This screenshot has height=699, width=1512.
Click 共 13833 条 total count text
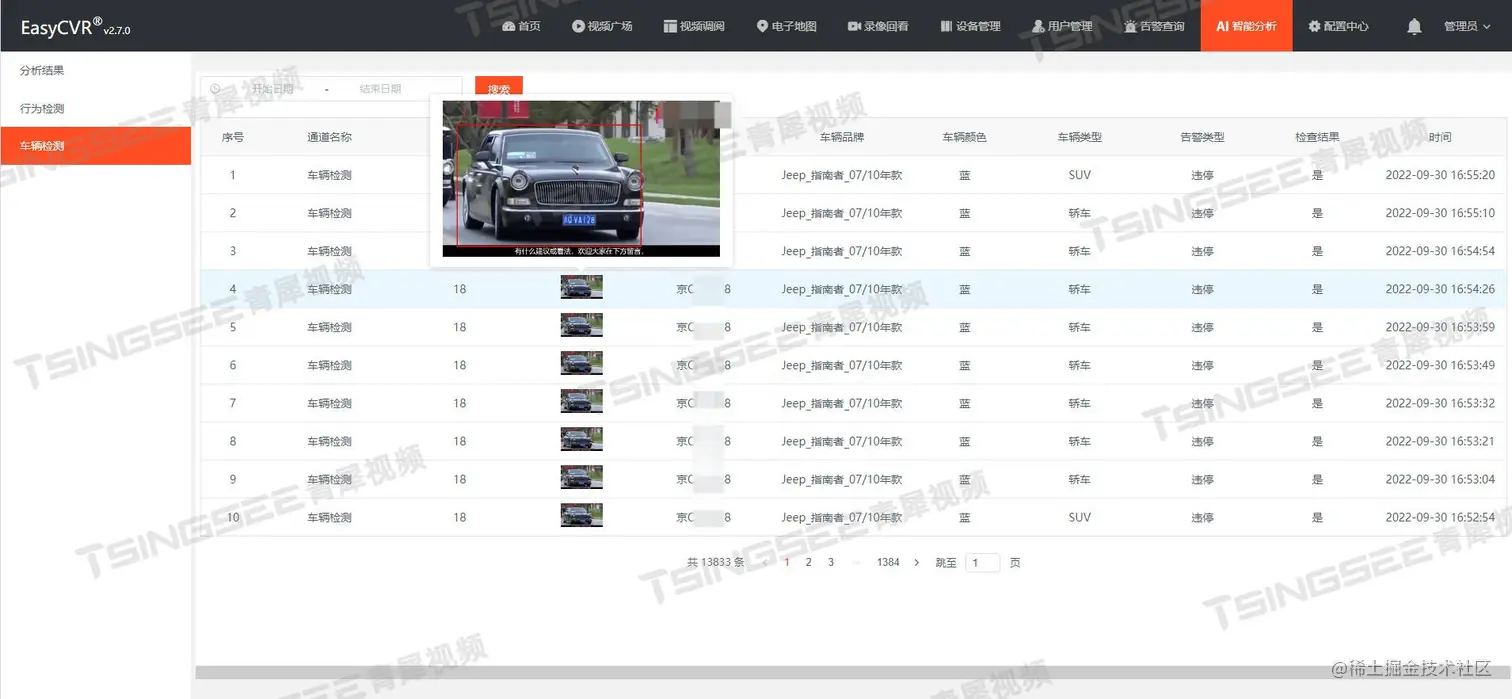click(716, 563)
